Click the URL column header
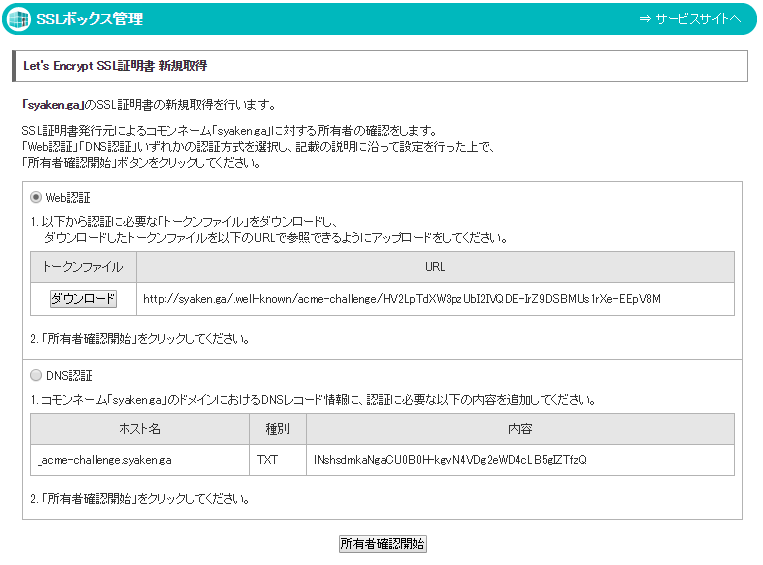 [x=436, y=267]
